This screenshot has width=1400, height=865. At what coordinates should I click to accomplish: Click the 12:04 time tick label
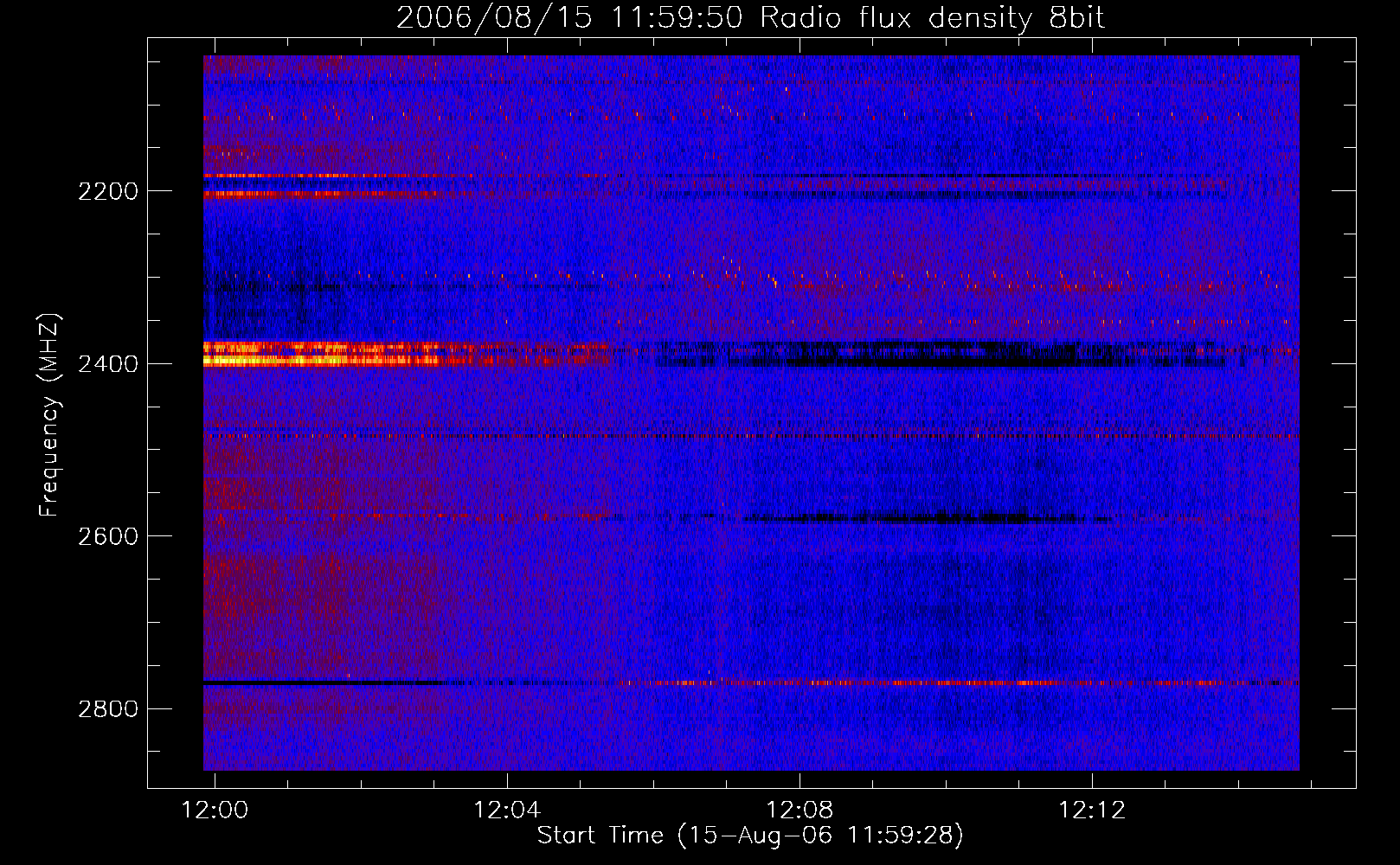507,810
